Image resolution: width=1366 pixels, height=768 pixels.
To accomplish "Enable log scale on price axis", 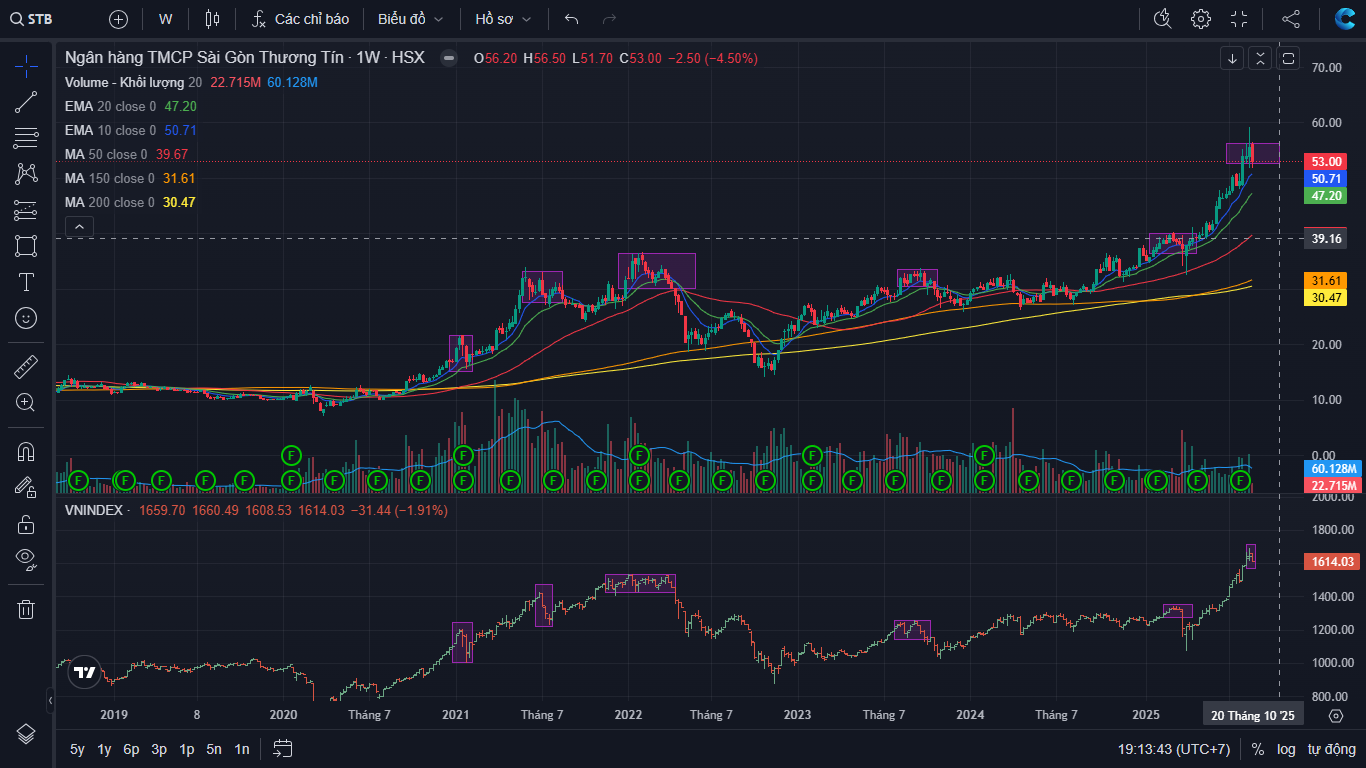I will 1286,749.
